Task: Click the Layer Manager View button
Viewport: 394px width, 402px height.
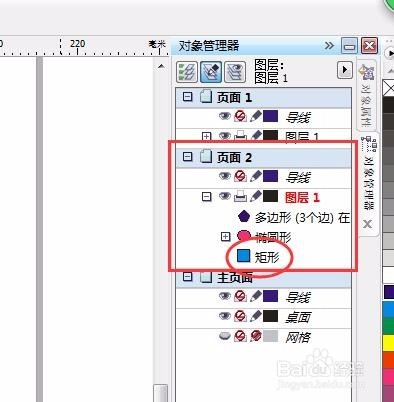Action: (x=235, y=72)
